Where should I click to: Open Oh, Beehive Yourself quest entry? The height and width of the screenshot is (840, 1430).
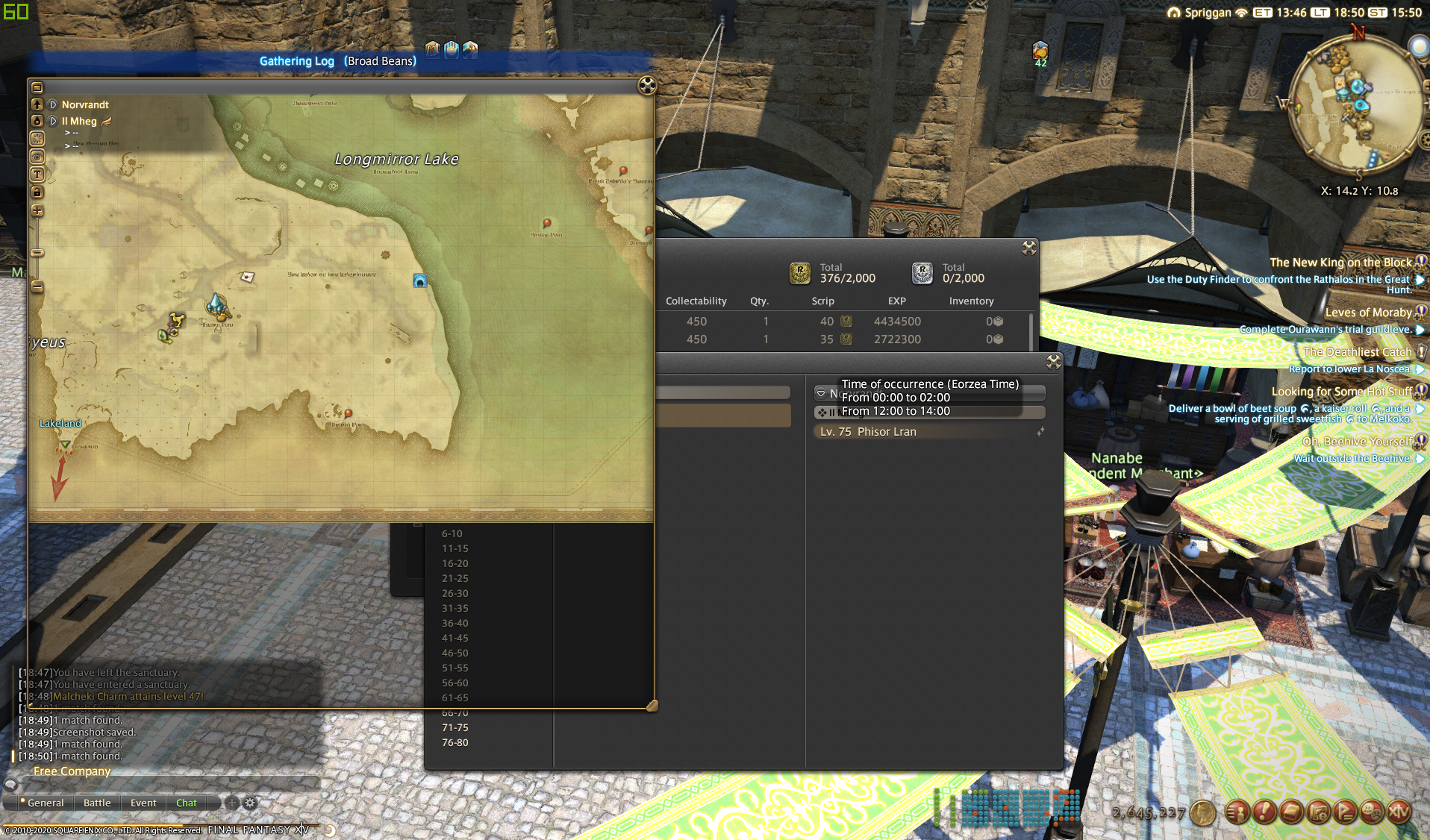(1357, 442)
